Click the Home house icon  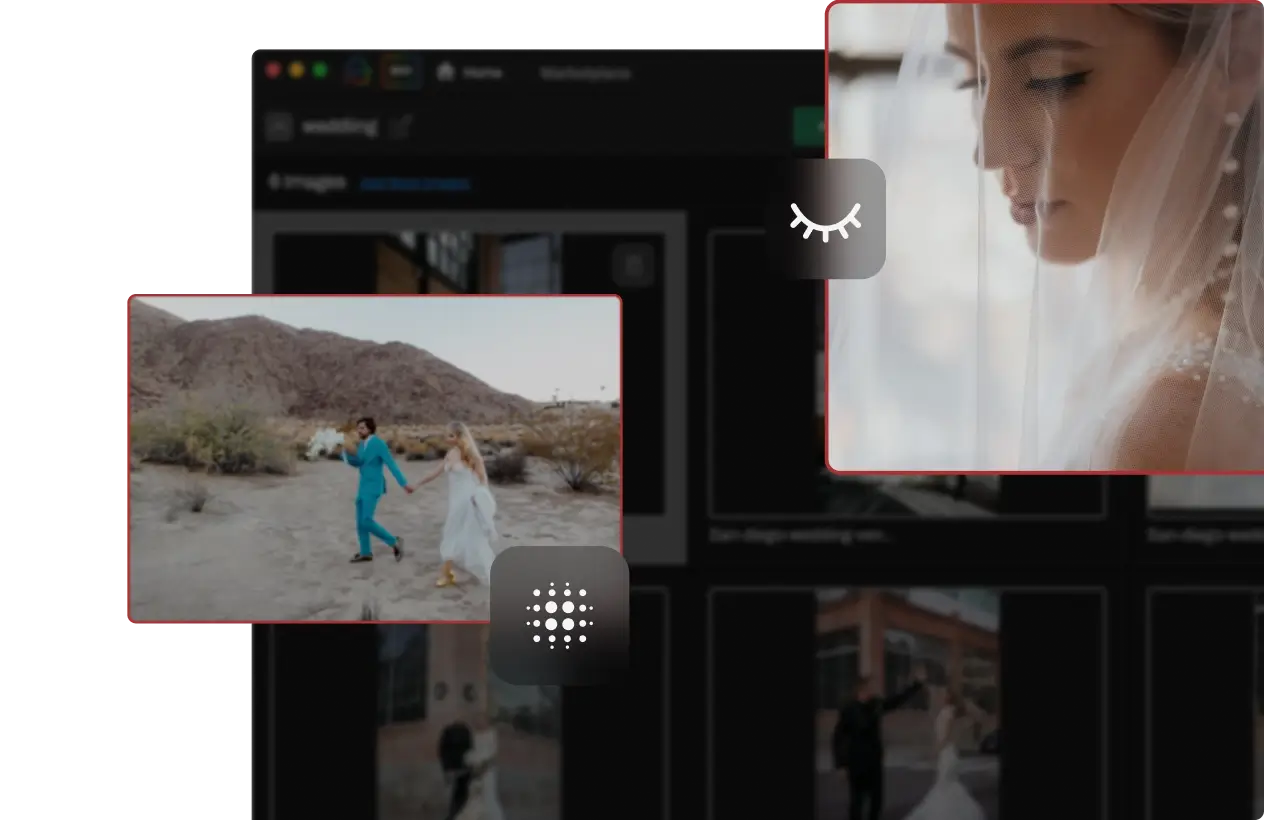tap(446, 72)
